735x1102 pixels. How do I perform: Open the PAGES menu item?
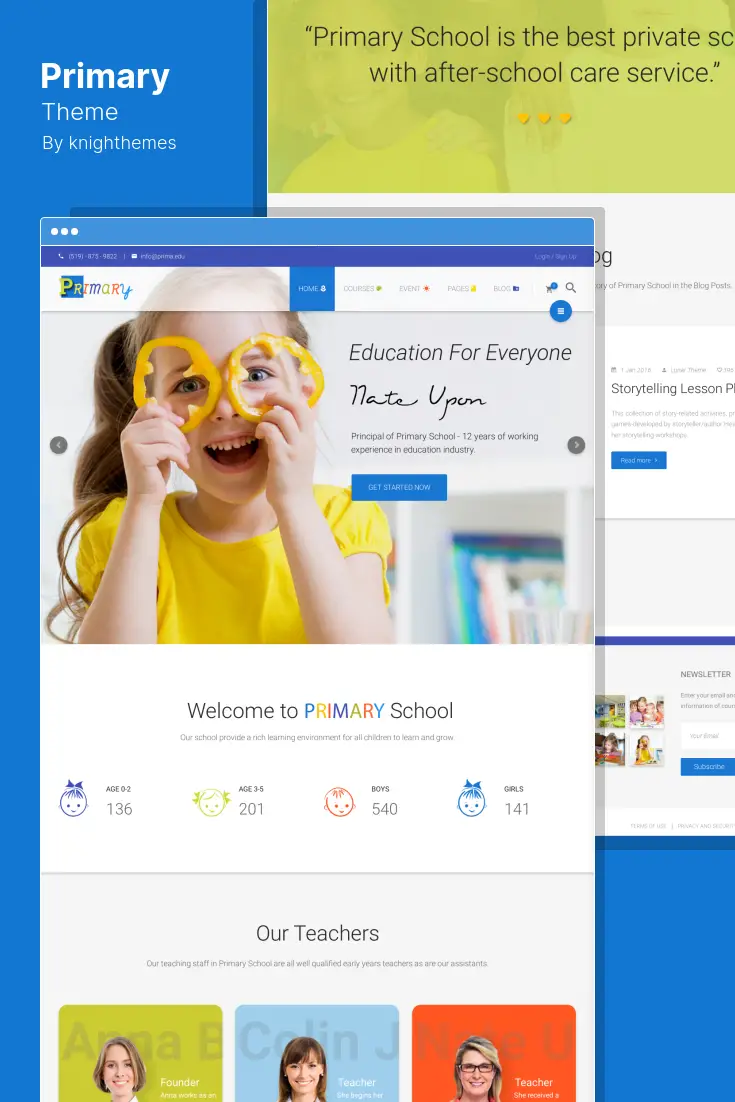[x=462, y=289]
